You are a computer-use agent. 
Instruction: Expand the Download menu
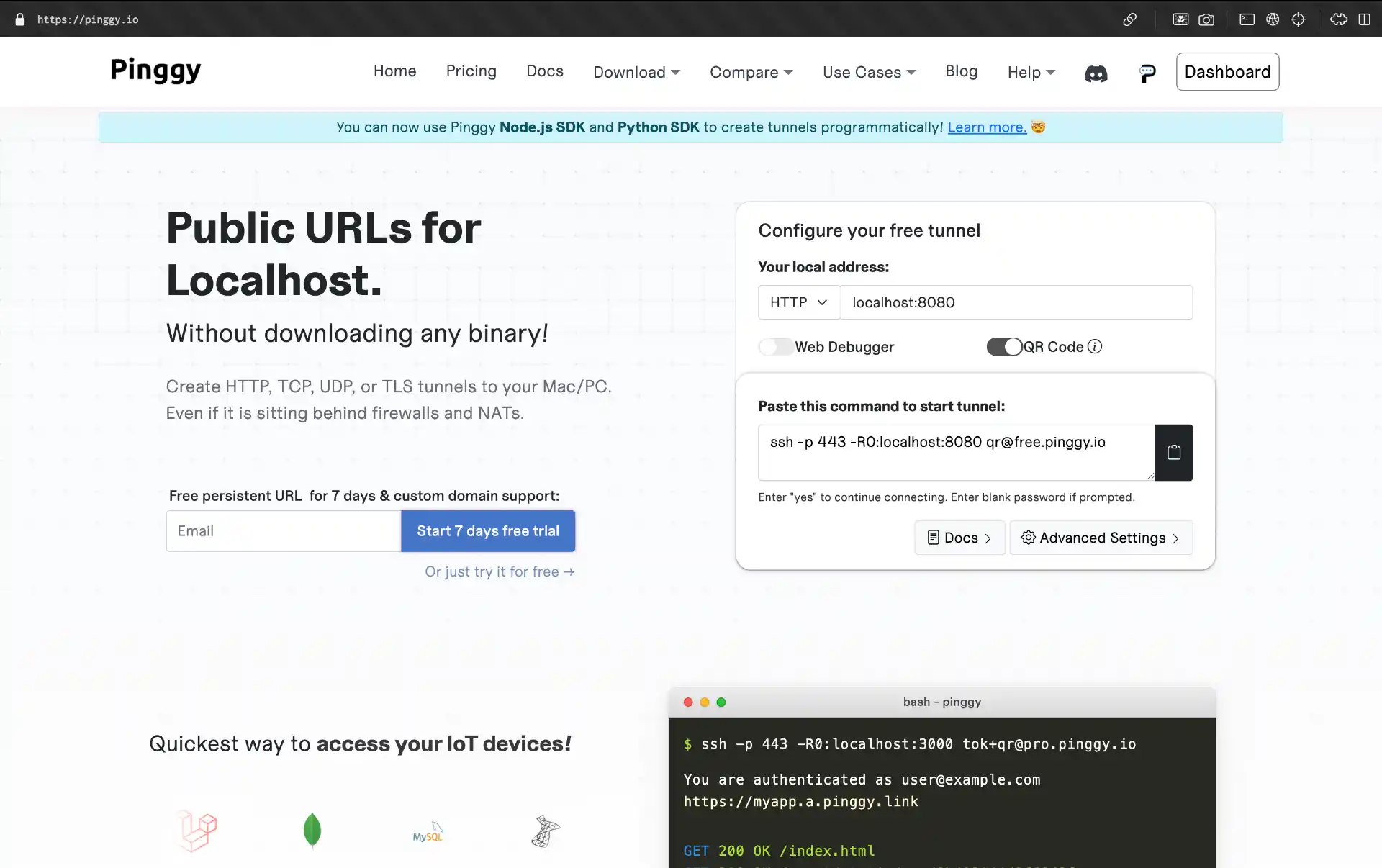click(x=636, y=72)
